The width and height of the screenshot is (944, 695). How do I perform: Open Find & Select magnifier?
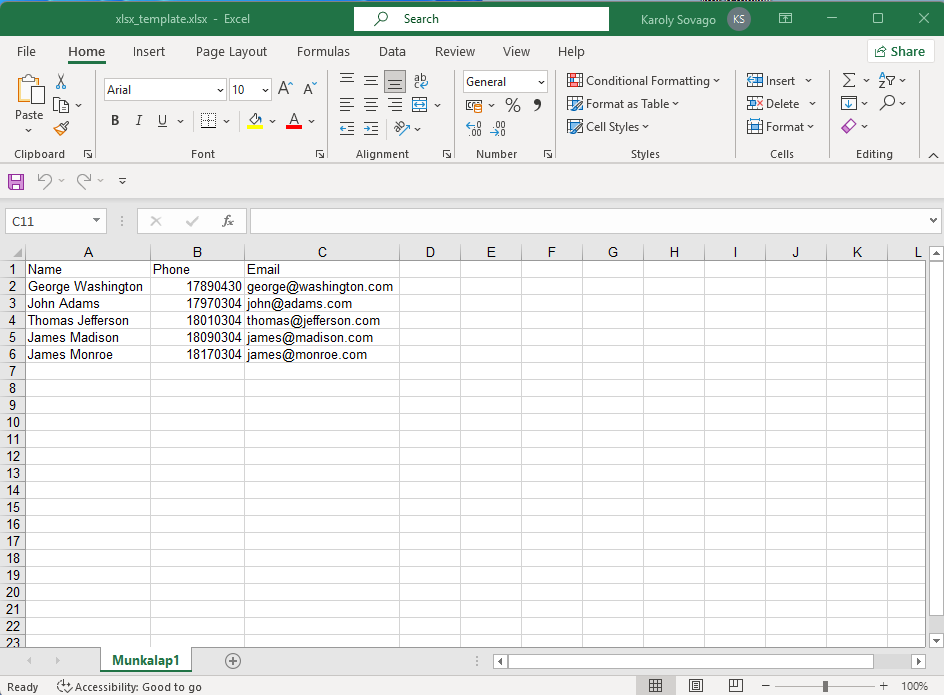point(887,103)
